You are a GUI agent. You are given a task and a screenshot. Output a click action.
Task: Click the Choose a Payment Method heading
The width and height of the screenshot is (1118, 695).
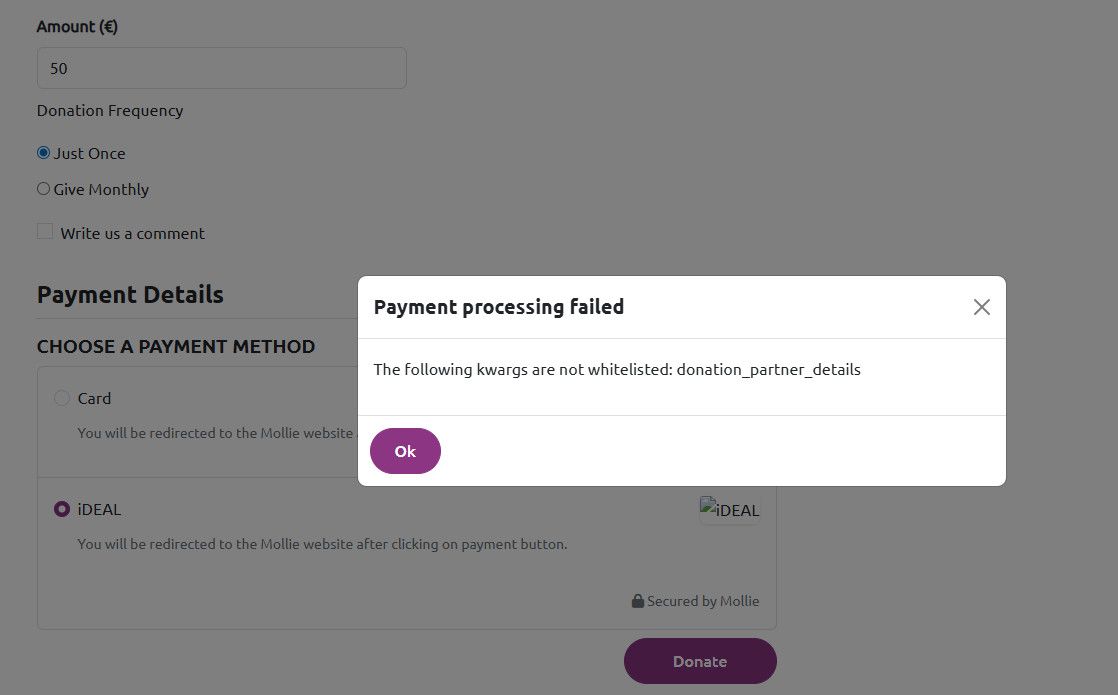175,347
